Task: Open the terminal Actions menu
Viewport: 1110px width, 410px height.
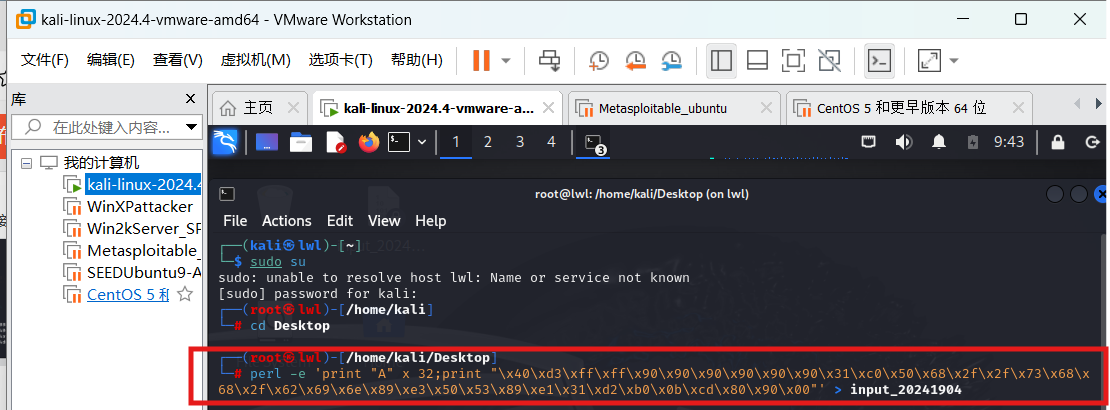Action: (287, 221)
